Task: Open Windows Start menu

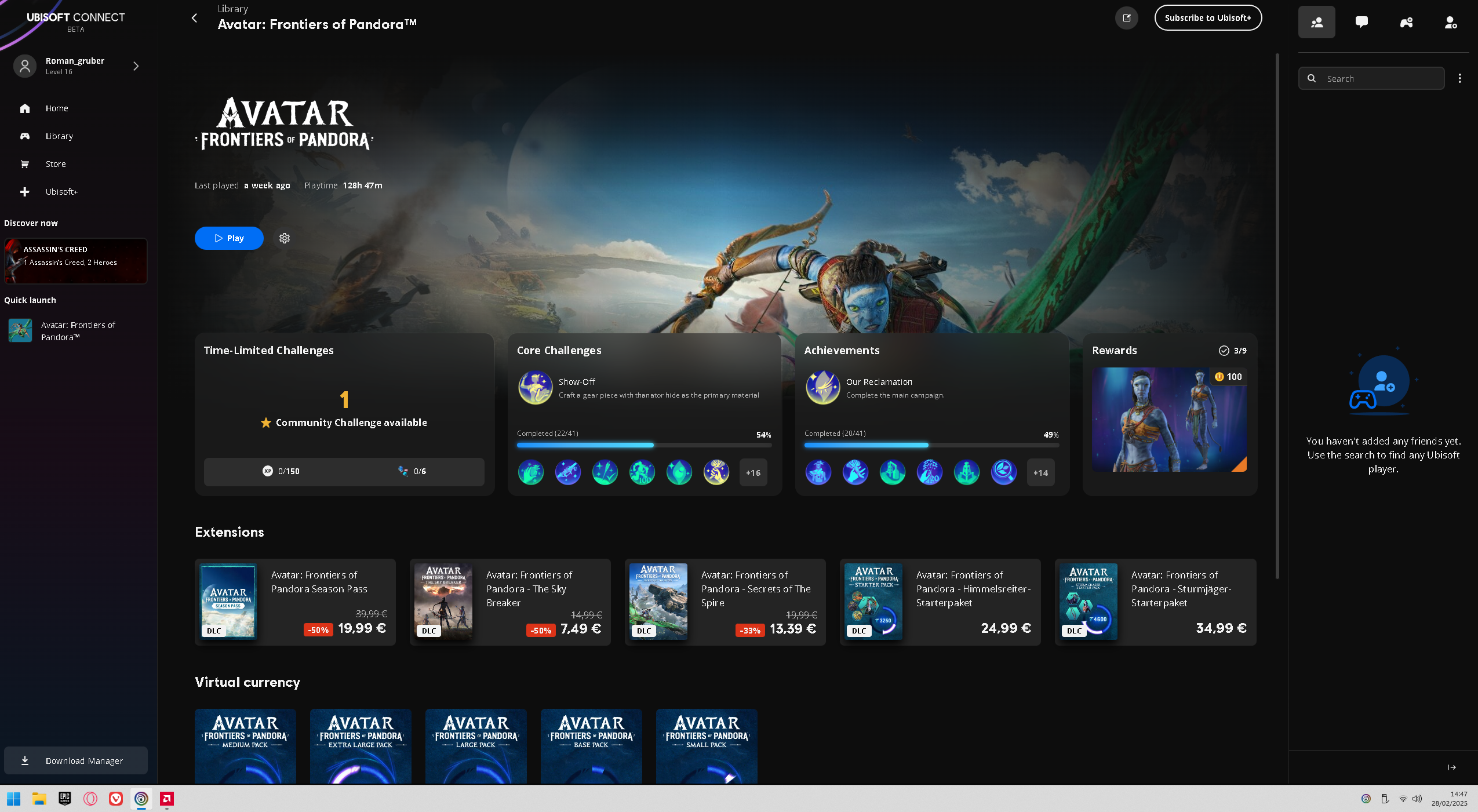Action: click(13, 799)
